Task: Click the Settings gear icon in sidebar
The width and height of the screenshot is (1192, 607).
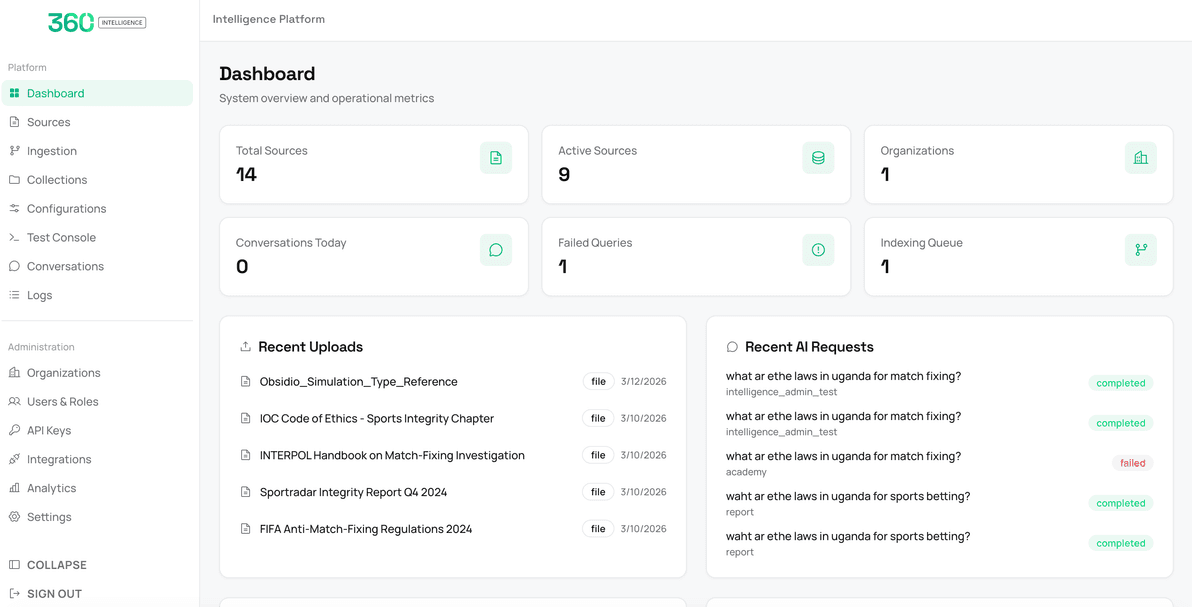Action: (x=14, y=517)
